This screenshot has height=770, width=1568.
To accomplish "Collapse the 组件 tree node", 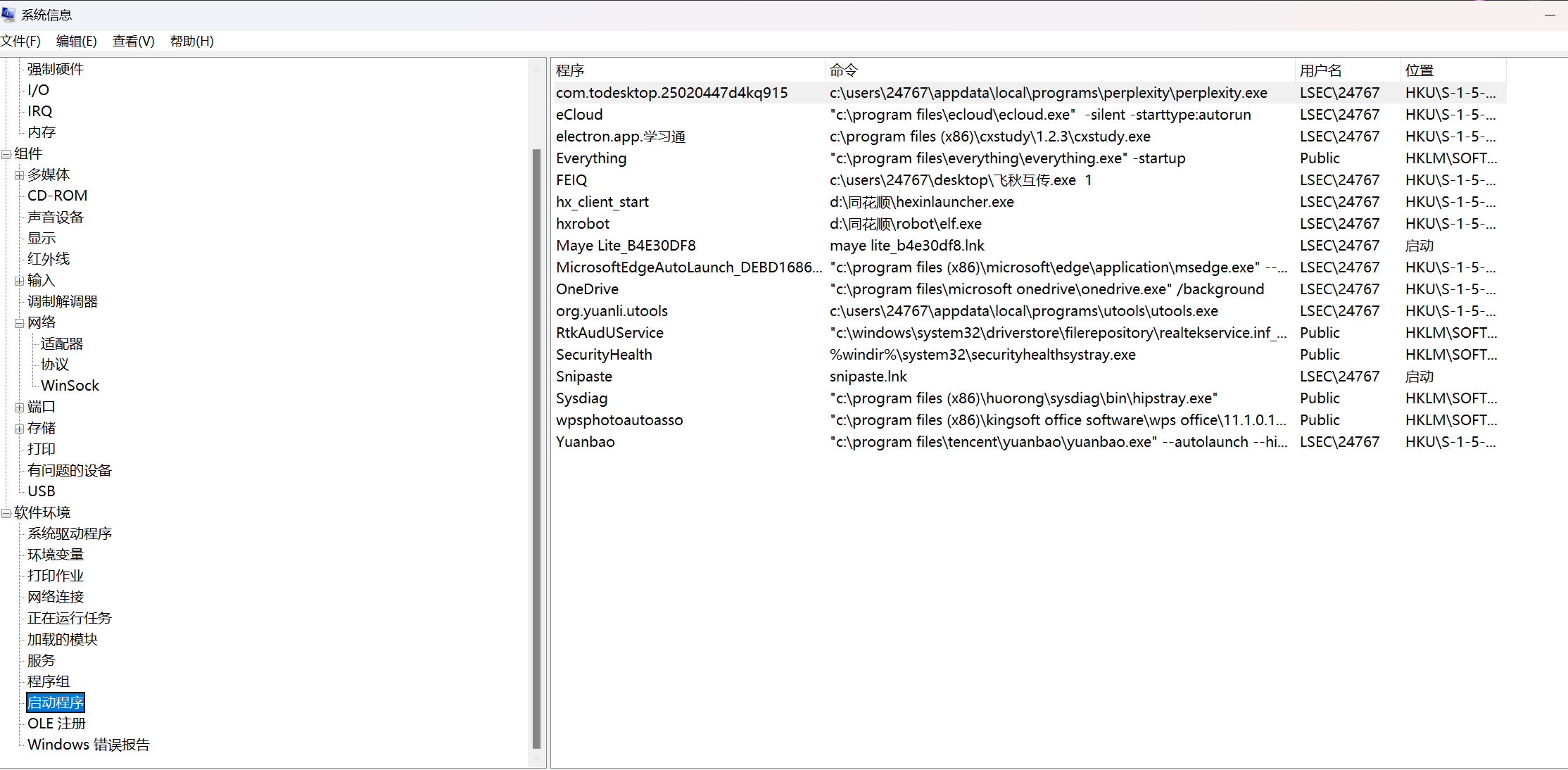I will [x=6, y=154].
